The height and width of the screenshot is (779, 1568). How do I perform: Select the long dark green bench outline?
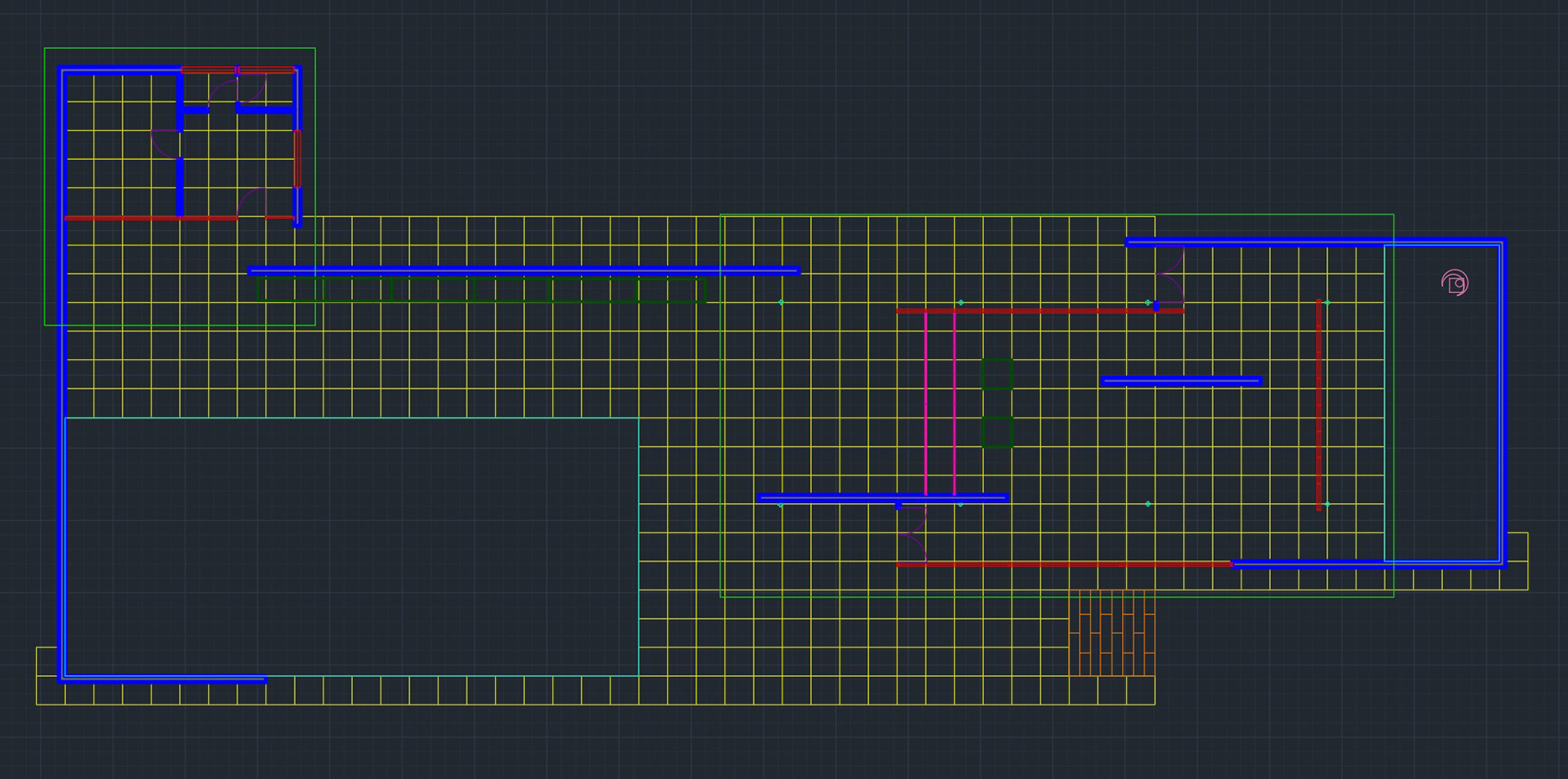(481, 290)
